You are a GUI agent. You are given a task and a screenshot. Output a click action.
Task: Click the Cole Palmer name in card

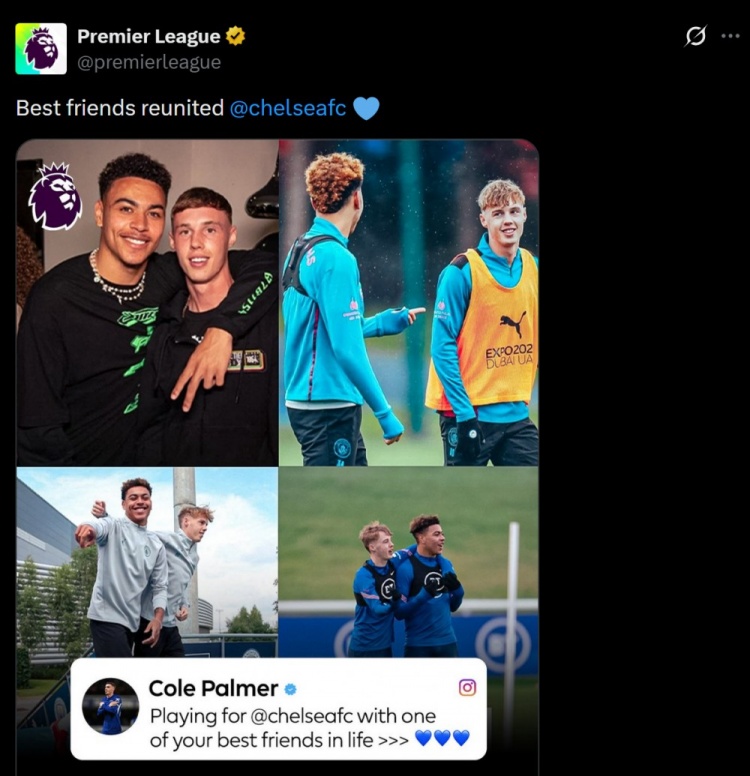pyautogui.click(x=213, y=688)
